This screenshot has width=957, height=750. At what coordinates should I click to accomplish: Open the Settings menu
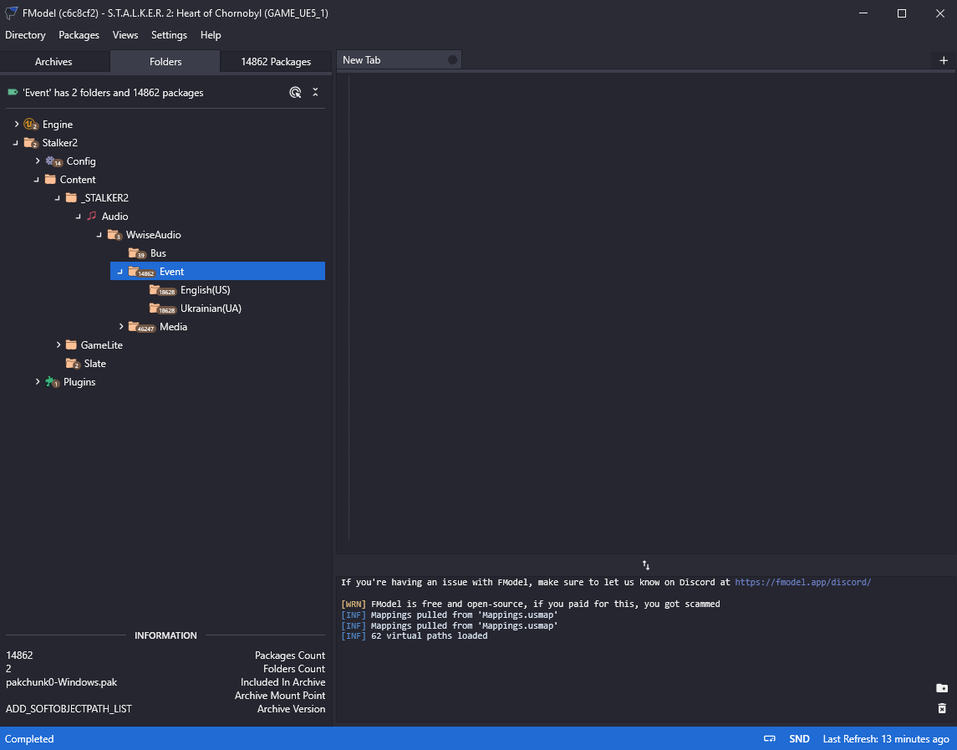(x=169, y=35)
